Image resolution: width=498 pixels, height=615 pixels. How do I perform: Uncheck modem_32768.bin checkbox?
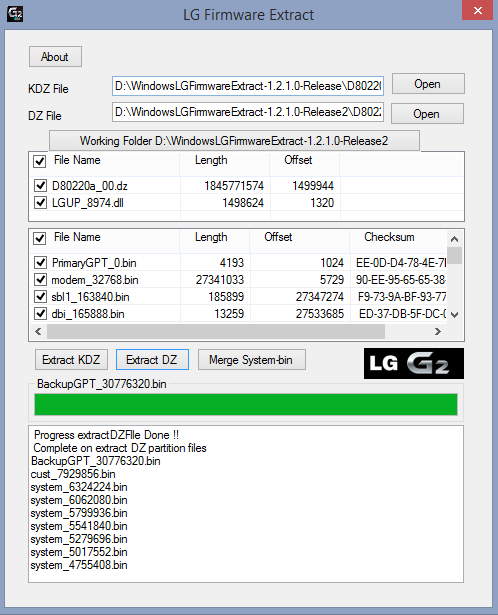coord(40,280)
